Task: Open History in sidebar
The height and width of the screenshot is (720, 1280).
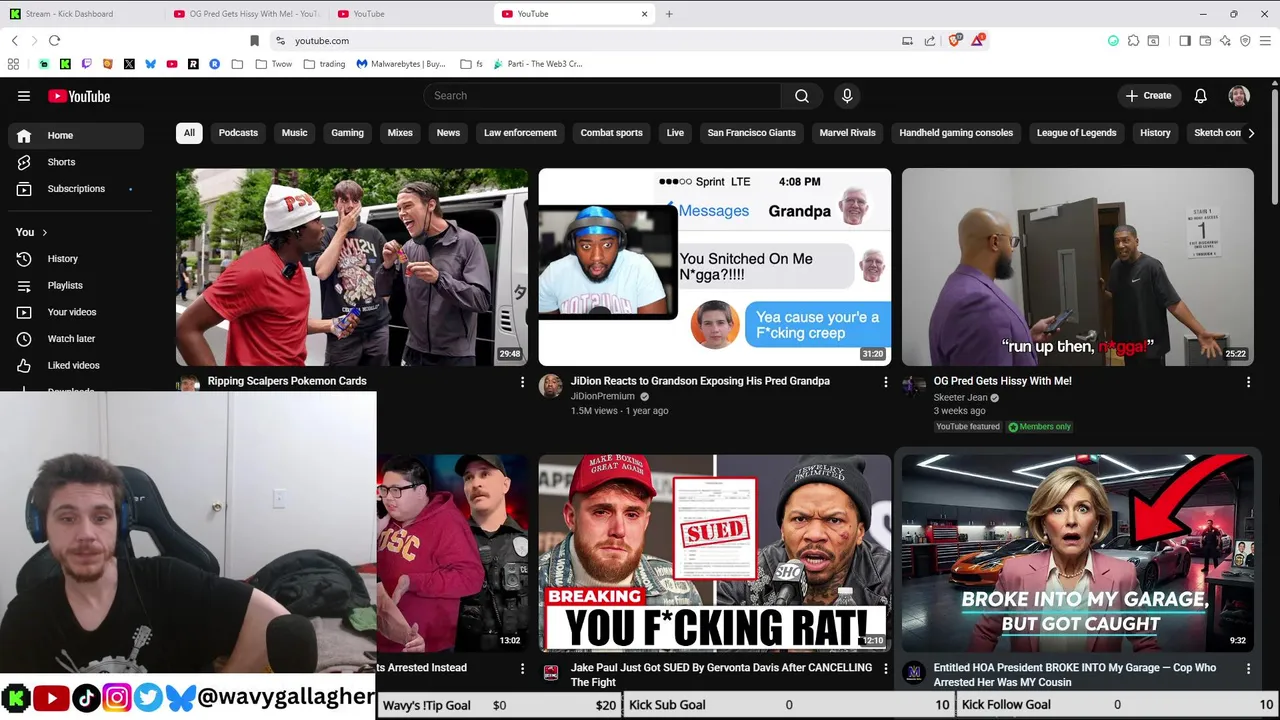Action: [76, 259]
